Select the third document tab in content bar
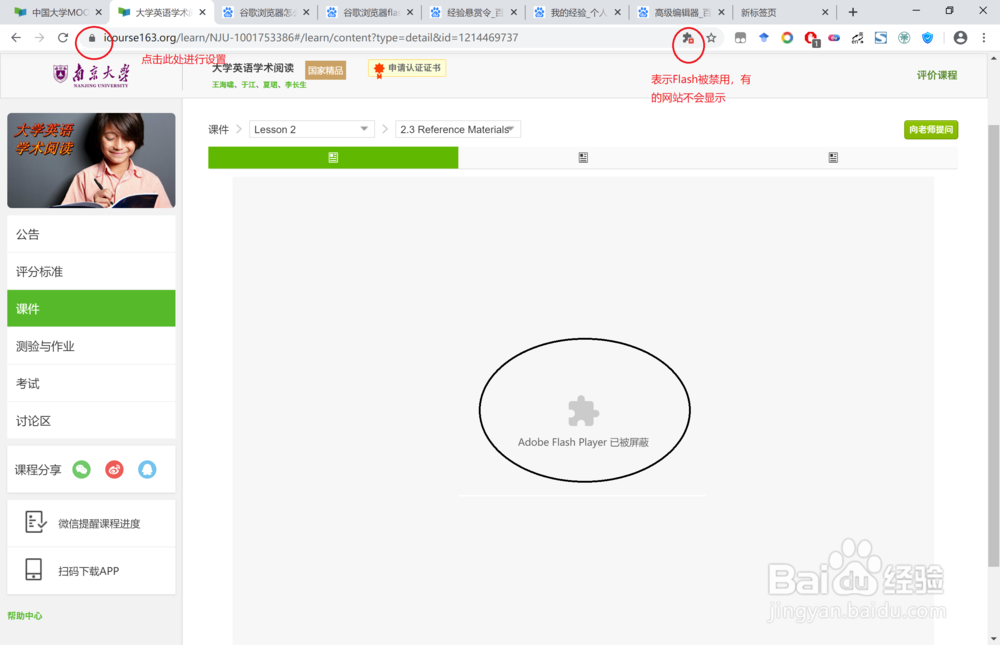This screenshot has height=645, width=1000. coord(833,158)
